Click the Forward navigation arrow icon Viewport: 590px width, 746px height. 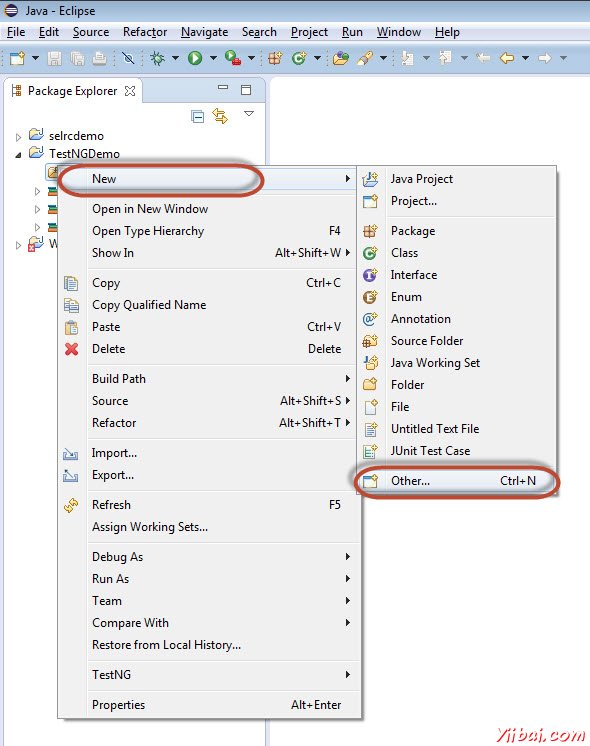pos(544,58)
